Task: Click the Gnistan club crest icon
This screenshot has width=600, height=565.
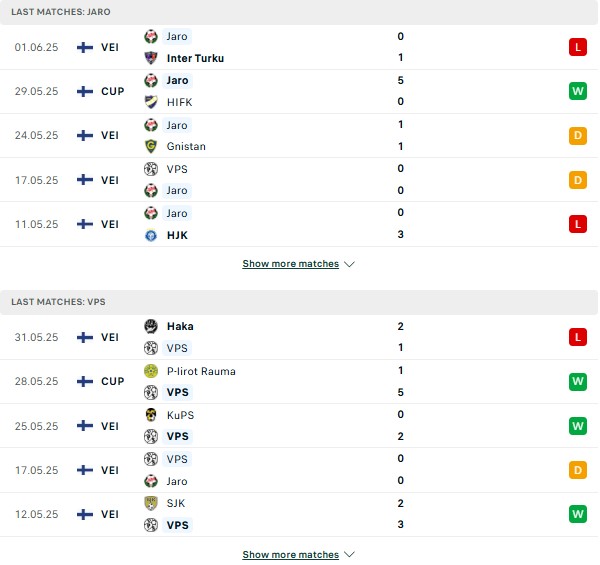Action: (151, 146)
